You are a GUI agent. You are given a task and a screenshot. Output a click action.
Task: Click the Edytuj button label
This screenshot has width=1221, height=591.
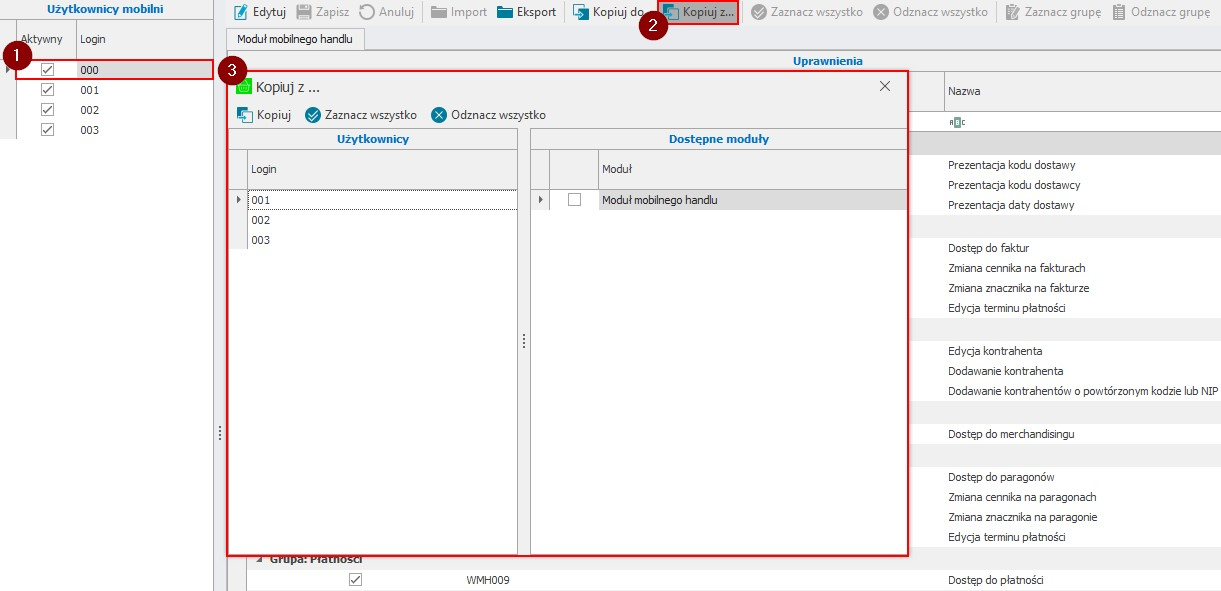pyautogui.click(x=270, y=12)
